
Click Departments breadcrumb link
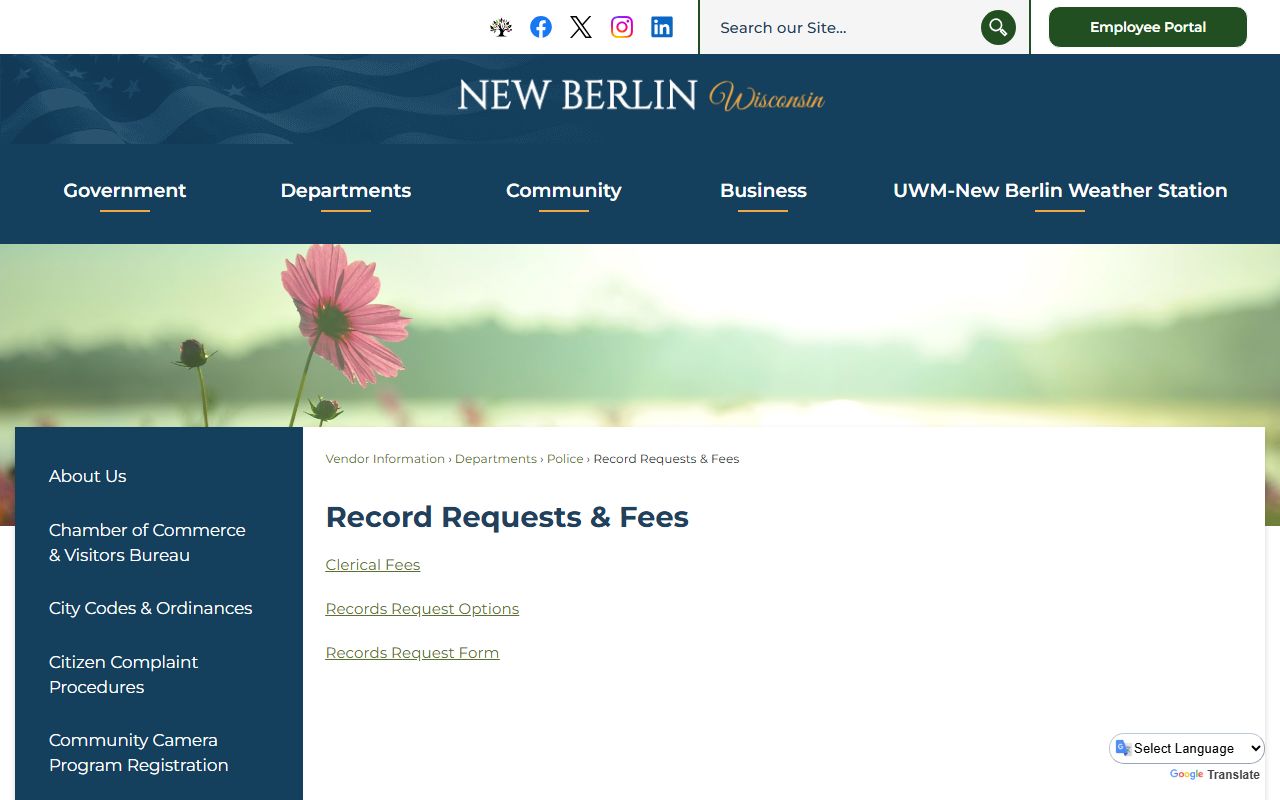pos(496,459)
